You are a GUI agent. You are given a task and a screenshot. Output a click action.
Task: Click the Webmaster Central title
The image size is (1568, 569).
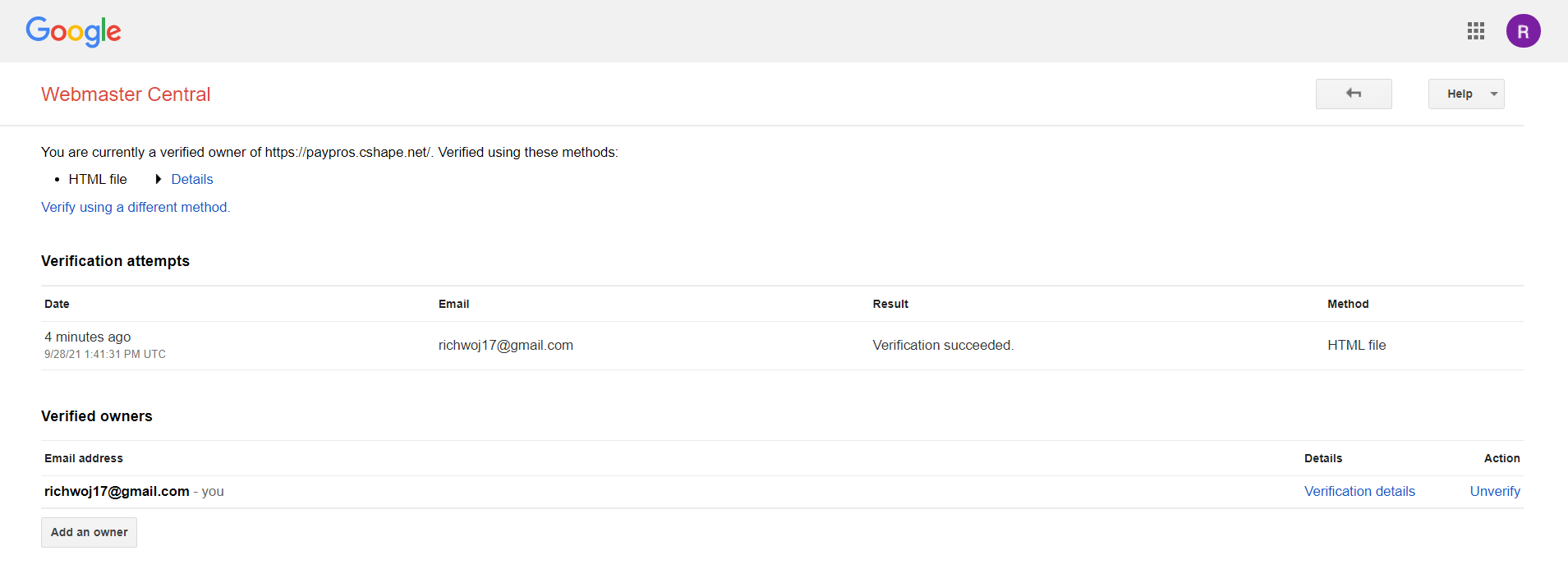coord(126,94)
